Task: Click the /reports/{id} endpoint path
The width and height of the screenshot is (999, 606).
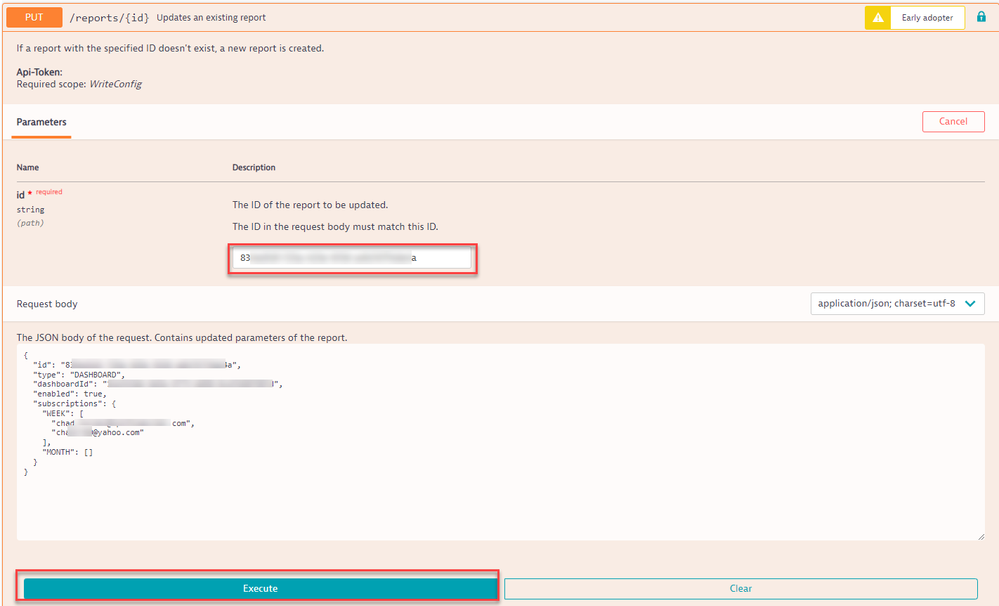Action: [124, 18]
